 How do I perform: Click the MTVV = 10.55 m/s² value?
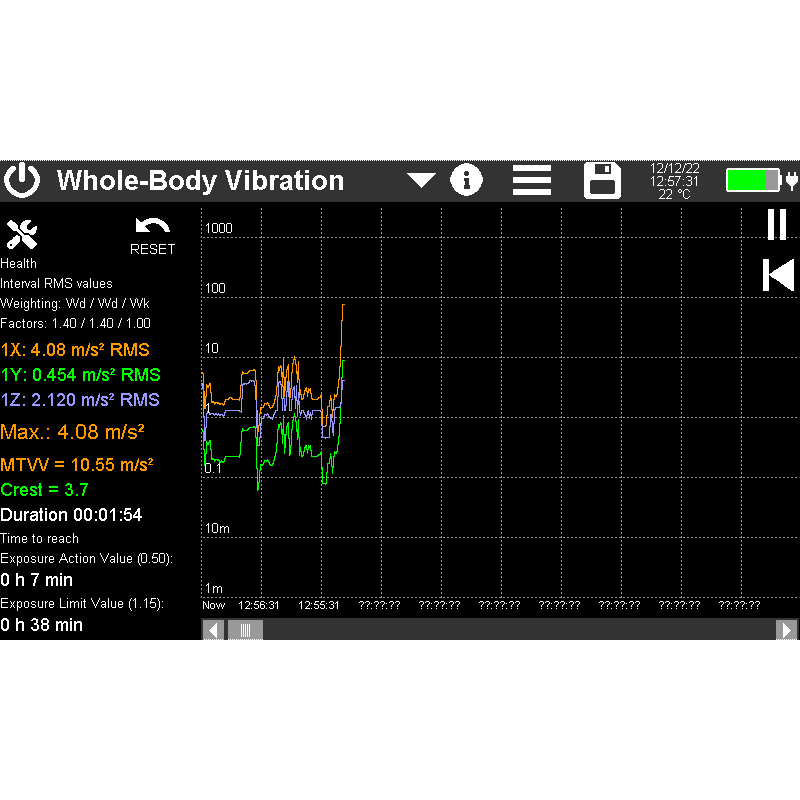click(77, 465)
